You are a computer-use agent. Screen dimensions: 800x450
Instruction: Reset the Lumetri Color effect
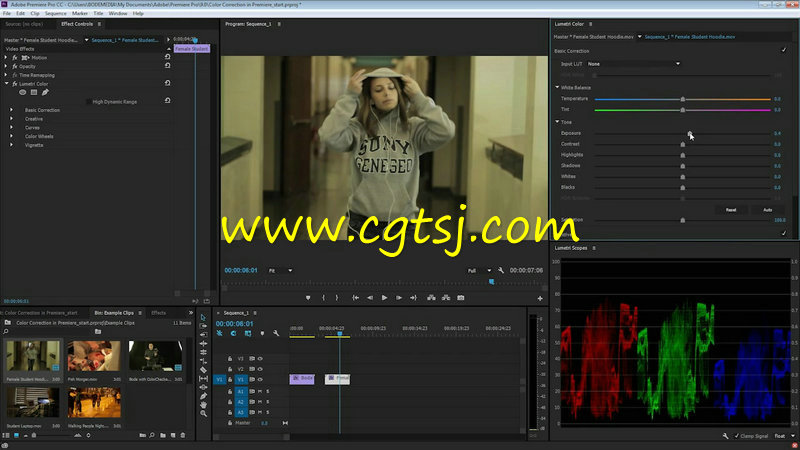(167, 83)
